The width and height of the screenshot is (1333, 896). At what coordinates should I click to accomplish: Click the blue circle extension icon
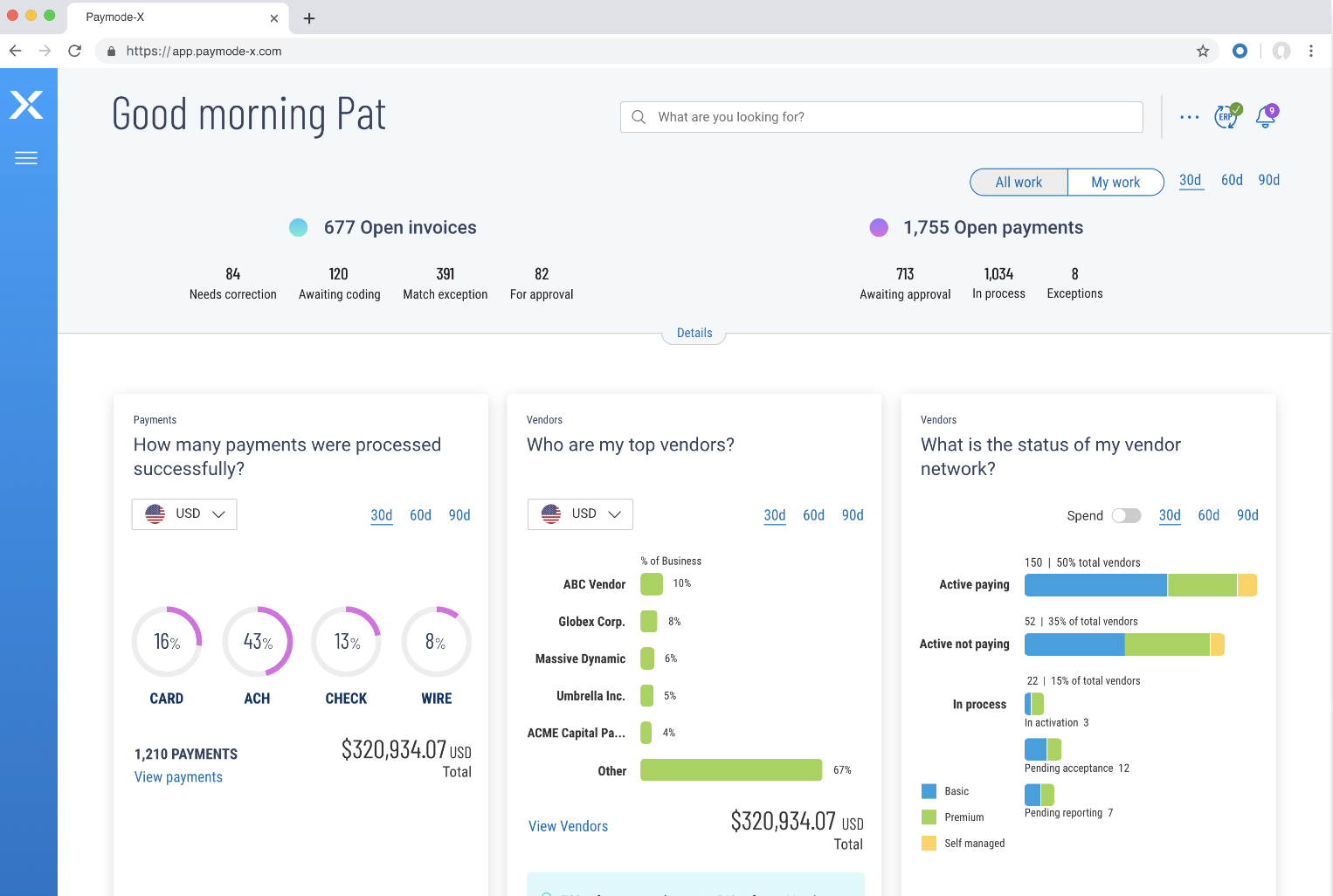[1240, 51]
